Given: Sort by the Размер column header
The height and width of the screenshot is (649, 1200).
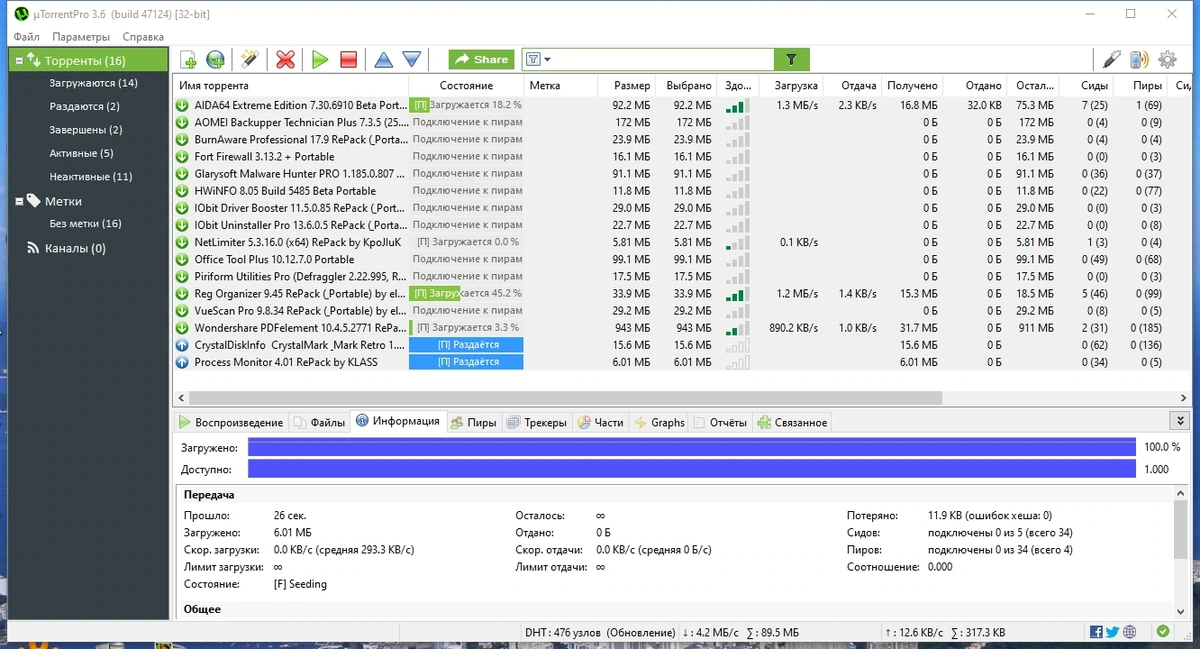Looking at the screenshot, I should pyautogui.click(x=627, y=86).
